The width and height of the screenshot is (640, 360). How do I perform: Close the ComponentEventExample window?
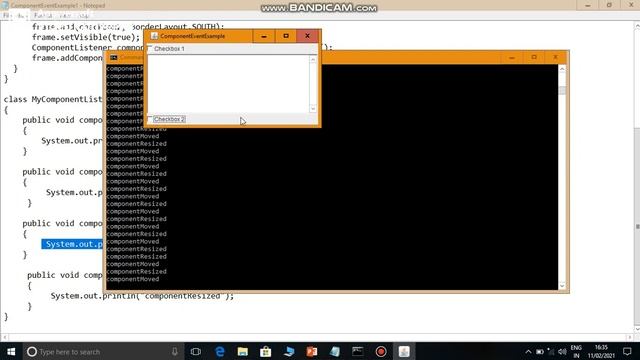[x=307, y=36]
